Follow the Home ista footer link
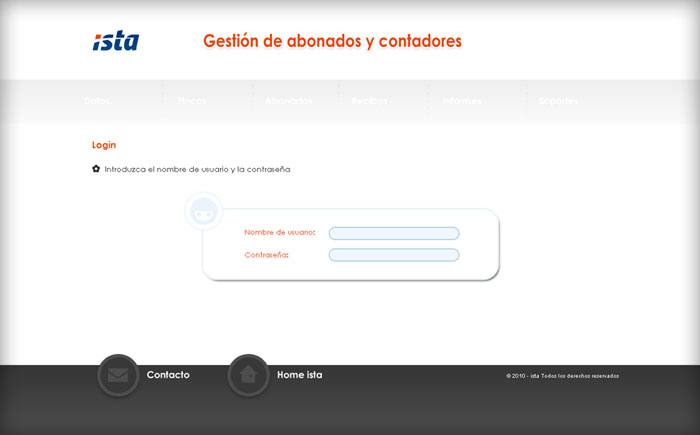 [x=299, y=375]
